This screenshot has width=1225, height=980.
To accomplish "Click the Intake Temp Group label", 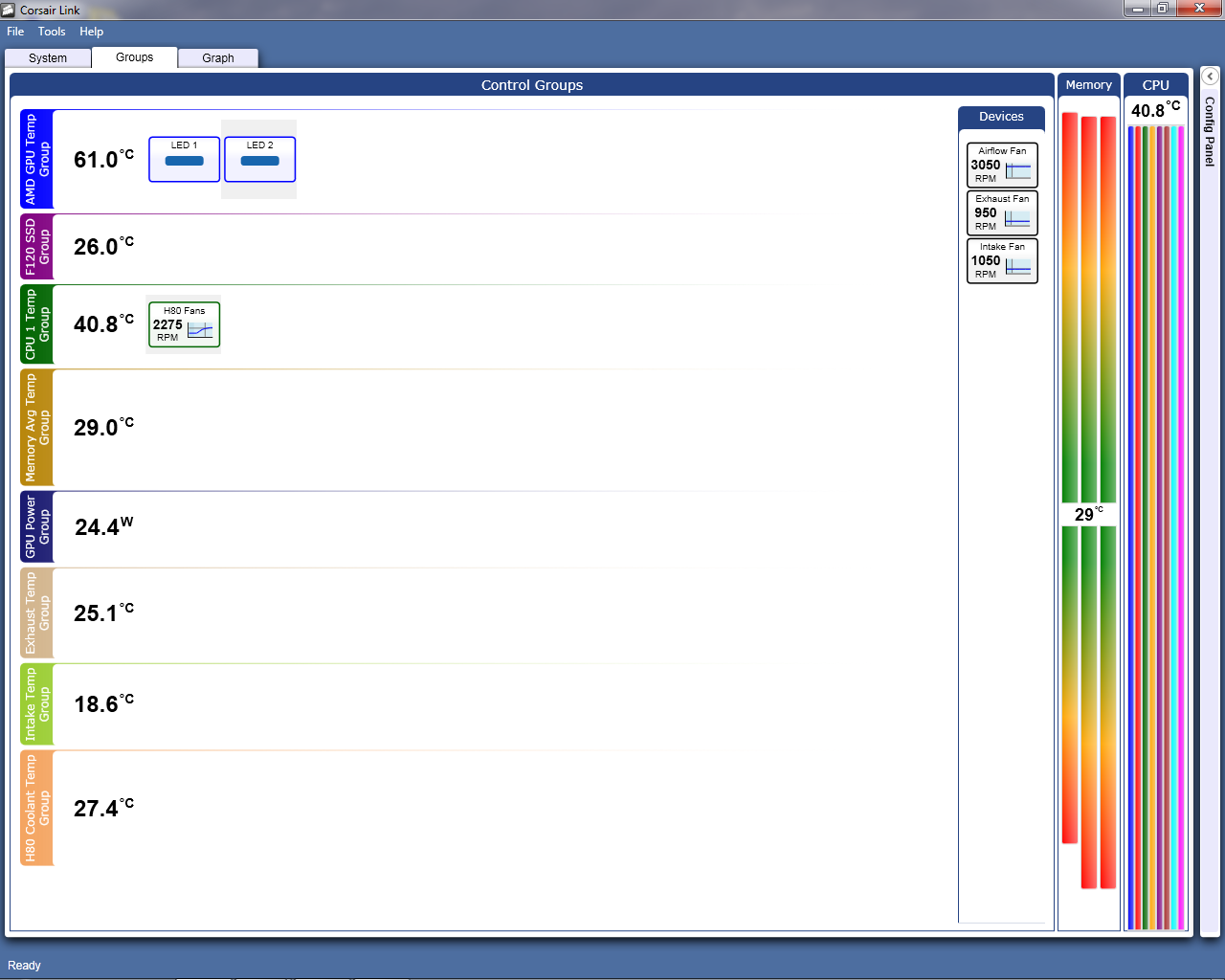I will click(36, 704).
